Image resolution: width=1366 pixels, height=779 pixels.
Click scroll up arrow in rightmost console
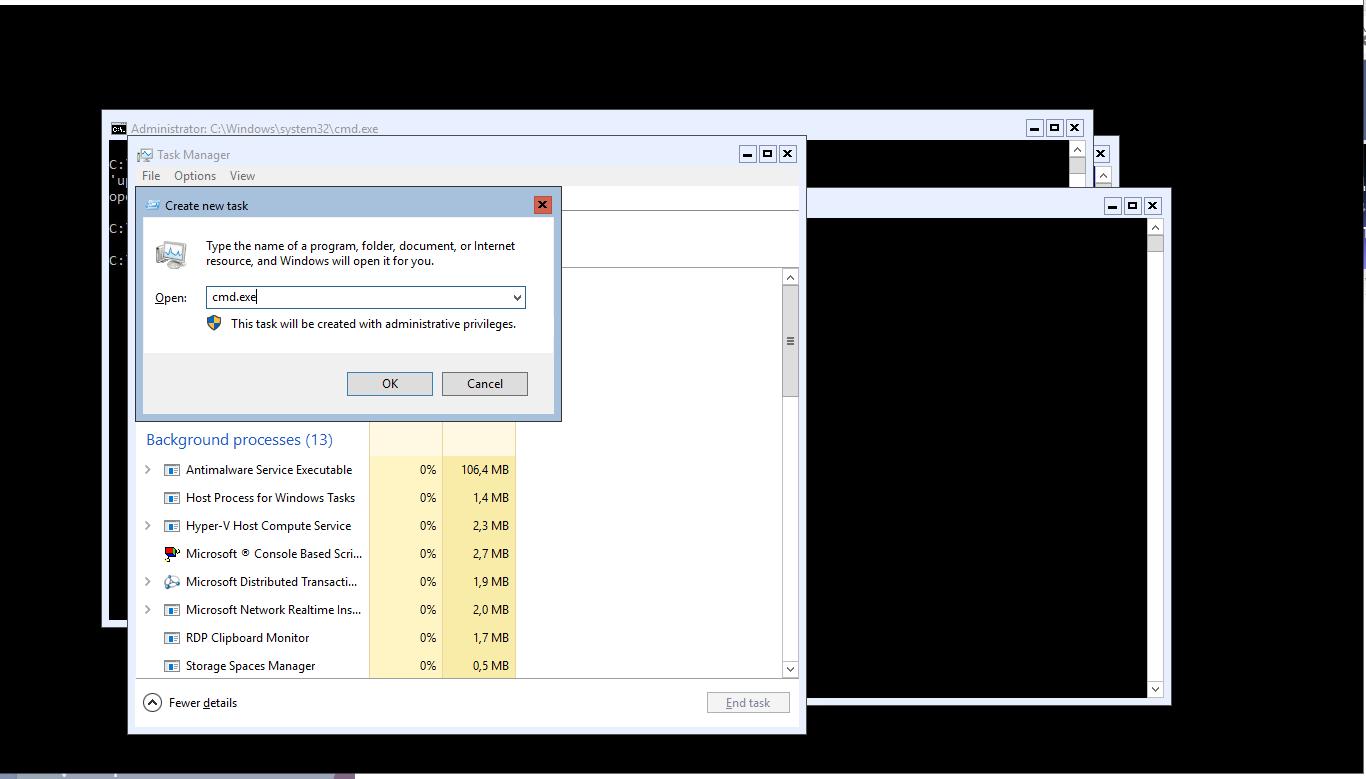1155,228
